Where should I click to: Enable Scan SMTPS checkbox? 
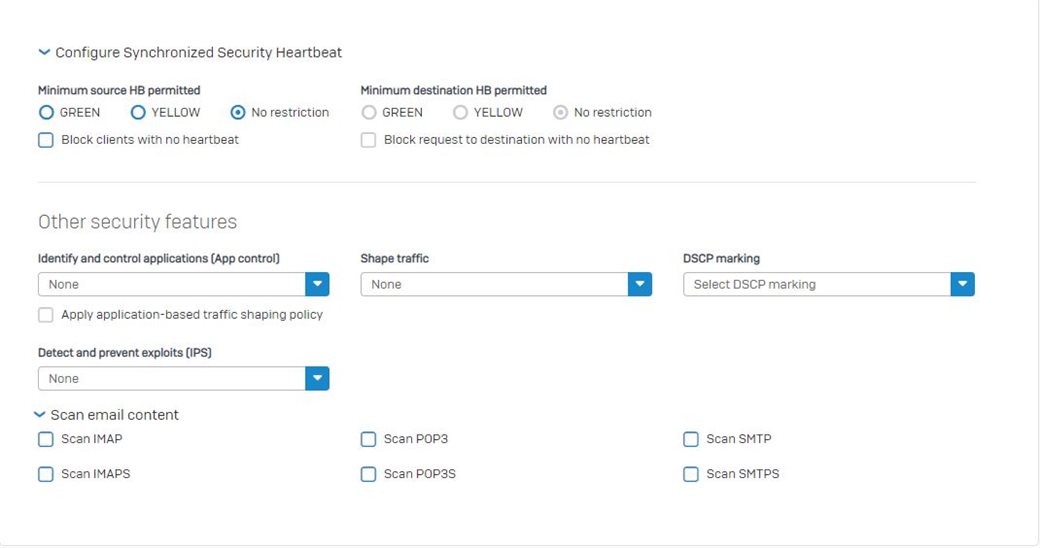click(x=691, y=474)
